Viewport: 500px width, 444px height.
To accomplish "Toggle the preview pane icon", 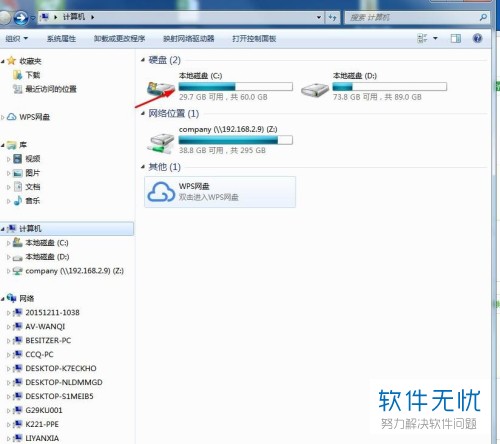I will click(x=456, y=38).
